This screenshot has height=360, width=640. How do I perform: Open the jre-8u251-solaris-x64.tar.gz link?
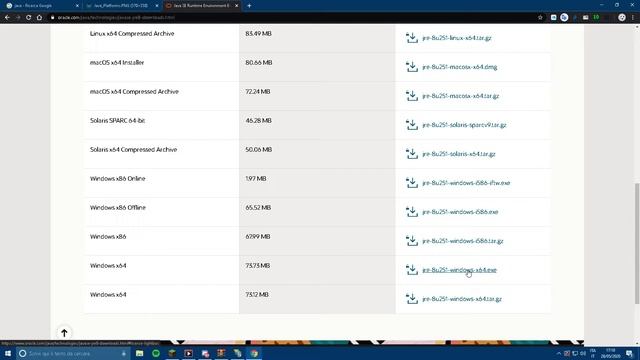pyautogui.click(x=459, y=154)
